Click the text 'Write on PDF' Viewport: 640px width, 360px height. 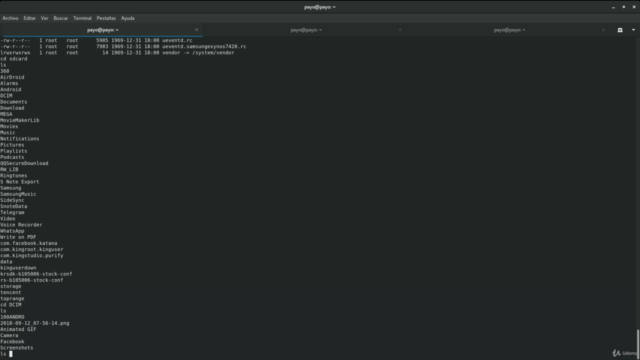pos(18,237)
